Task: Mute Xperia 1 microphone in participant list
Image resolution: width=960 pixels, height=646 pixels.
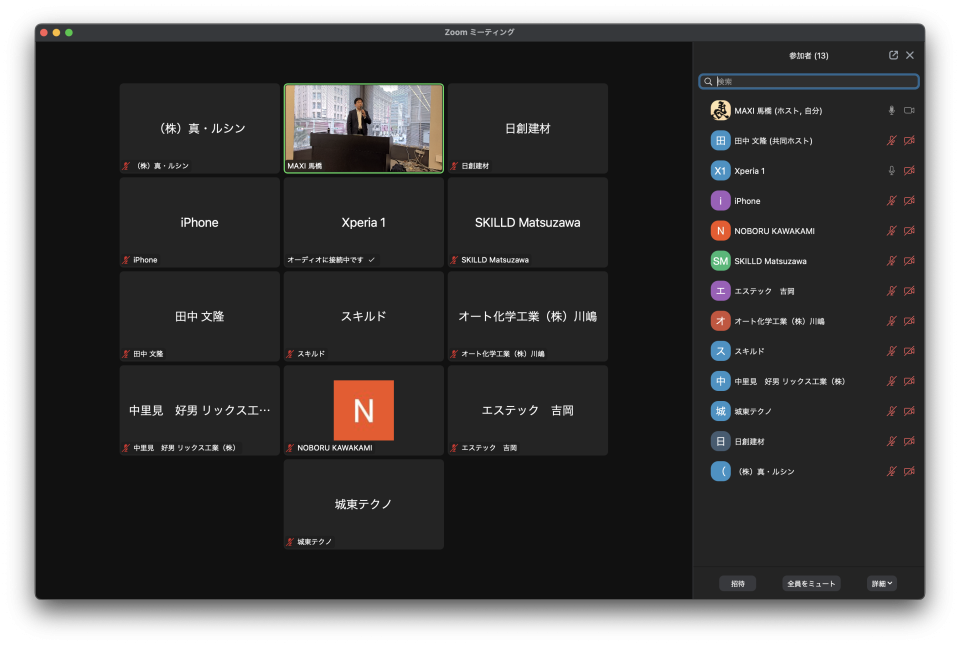Action: [891, 171]
